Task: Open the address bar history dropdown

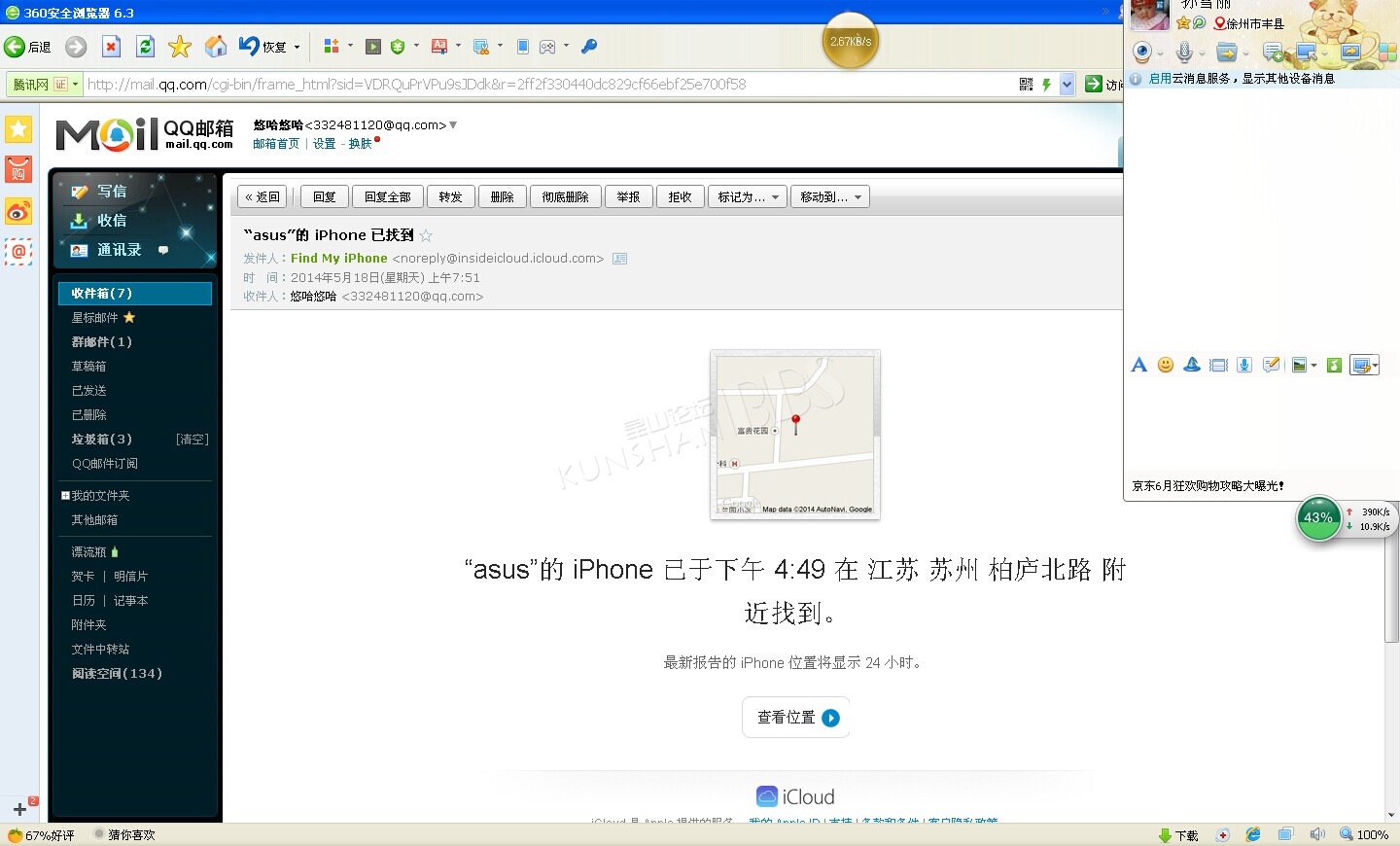Action: point(1067,85)
